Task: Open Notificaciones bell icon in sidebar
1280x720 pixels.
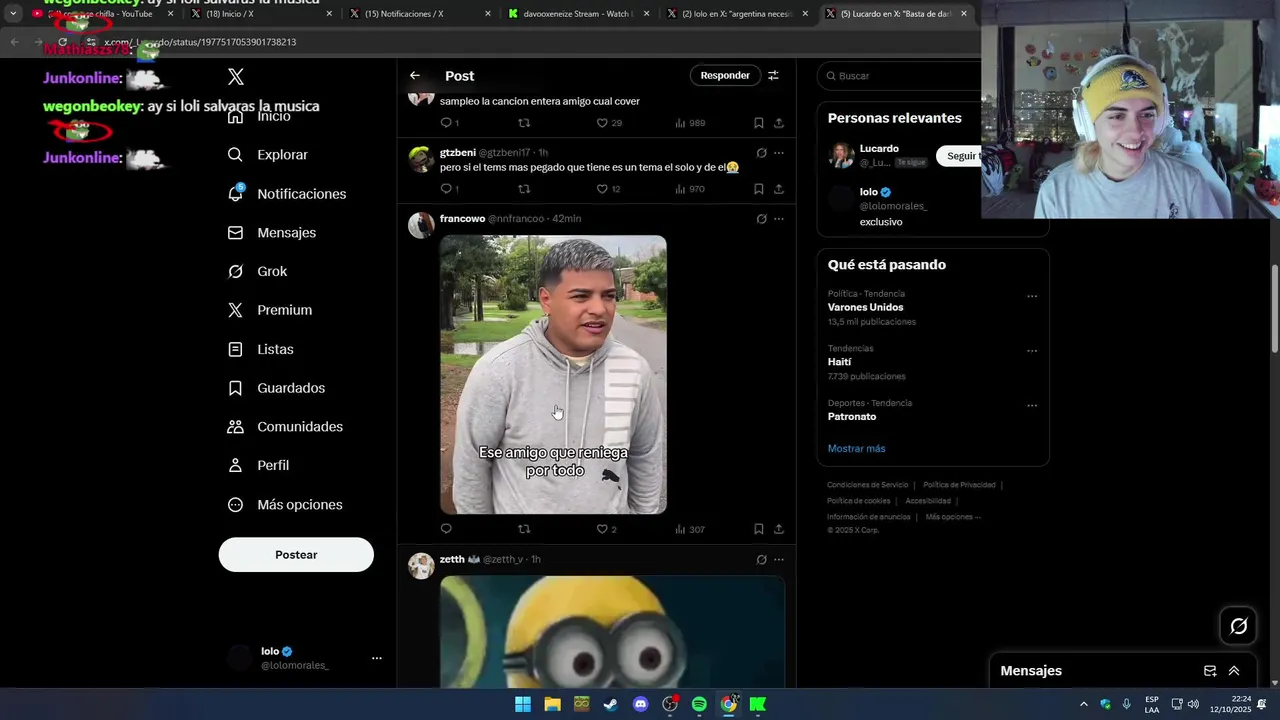Action: point(235,193)
